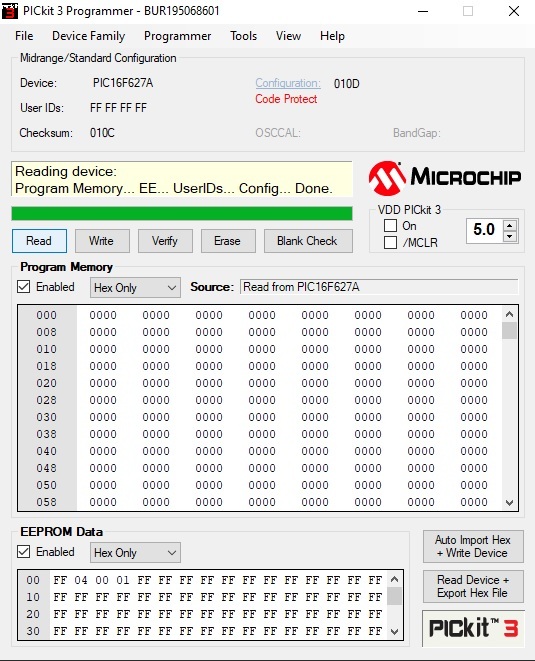The width and height of the screenshot is (535, 661).
Task: Decrease VDD voltage with down stepper arrow
Action: pos(510,236)
